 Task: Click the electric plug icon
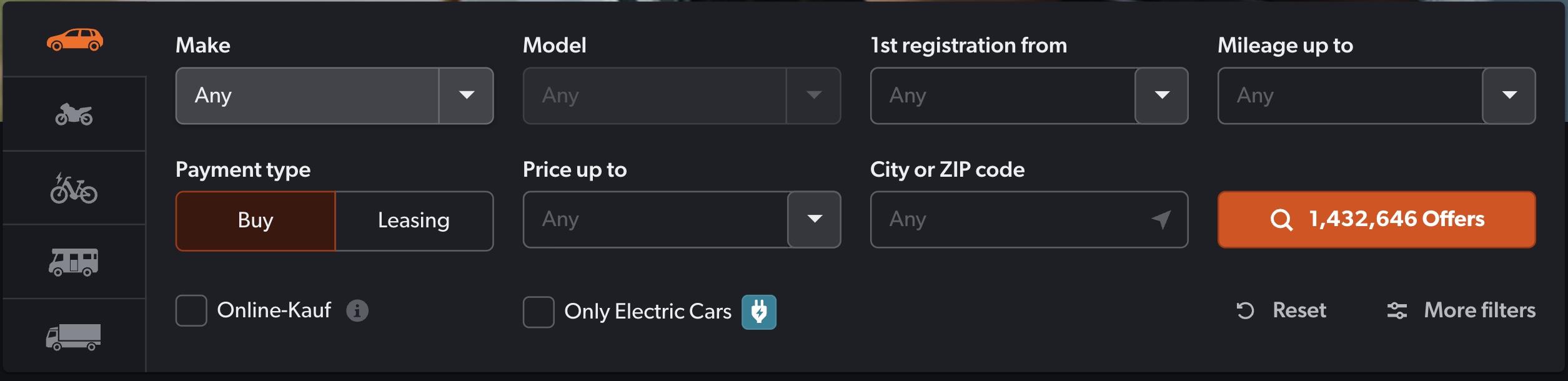pyautogui.click(x=759, y=312)
